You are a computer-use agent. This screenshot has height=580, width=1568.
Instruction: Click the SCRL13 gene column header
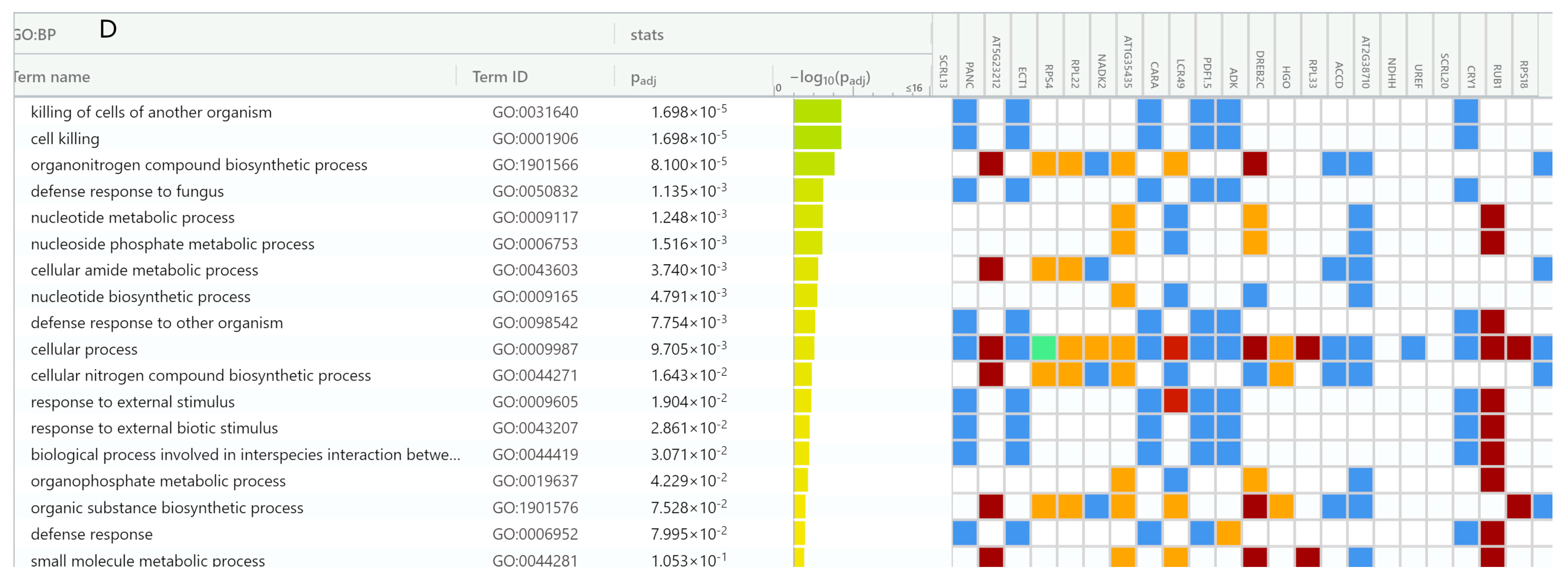(943, 71)
